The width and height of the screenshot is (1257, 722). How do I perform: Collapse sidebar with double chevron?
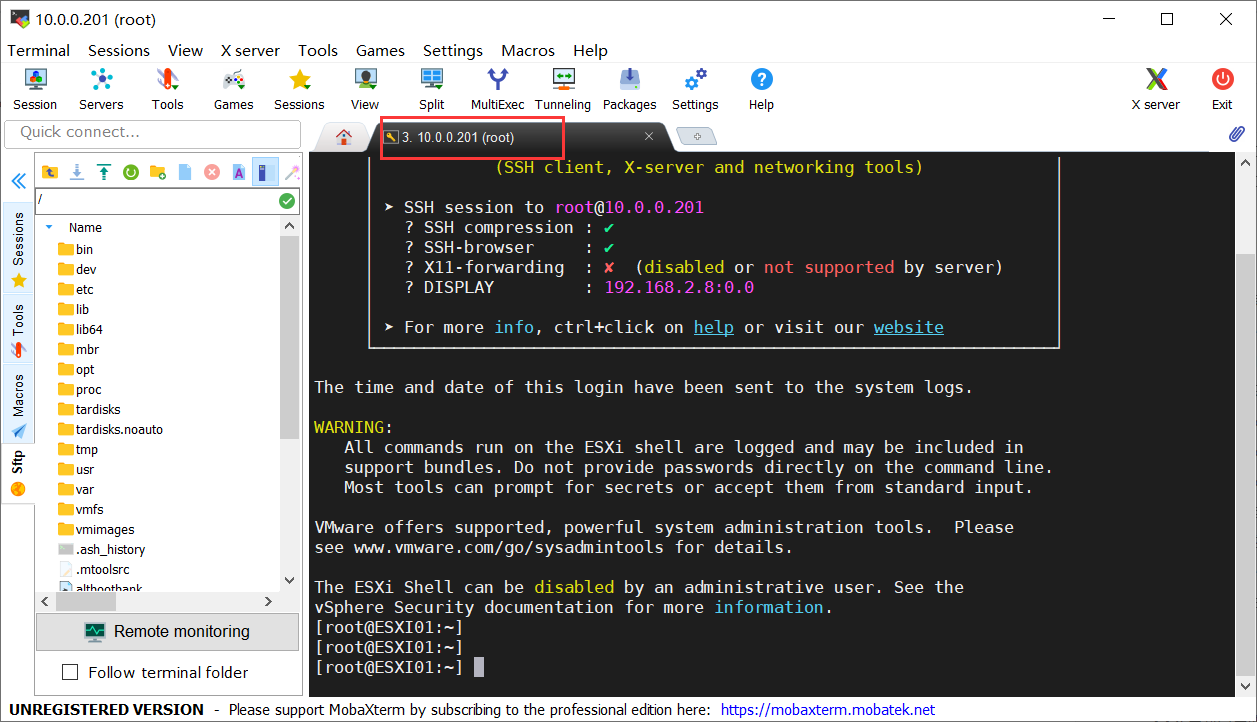[x=18, y=181]
